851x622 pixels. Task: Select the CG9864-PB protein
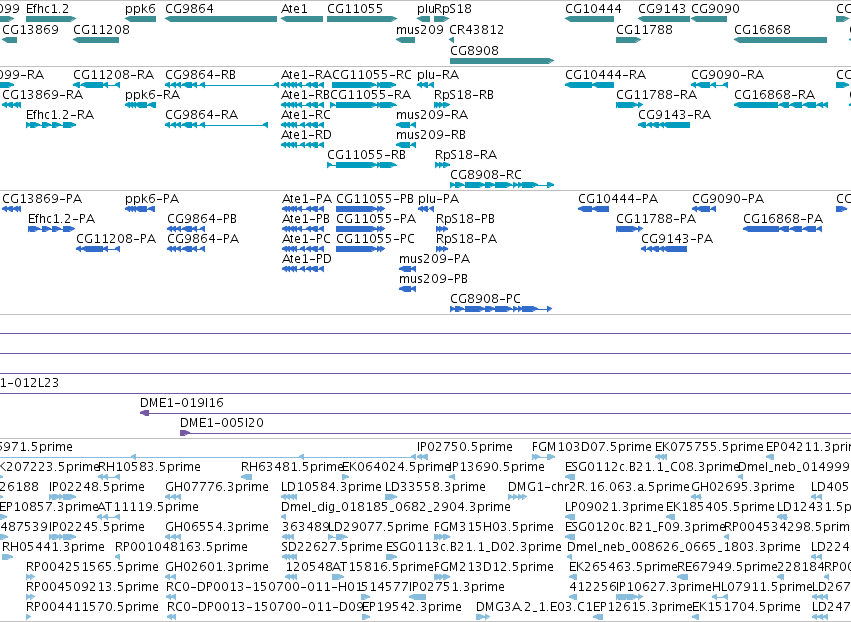click(x=186, y=229)
